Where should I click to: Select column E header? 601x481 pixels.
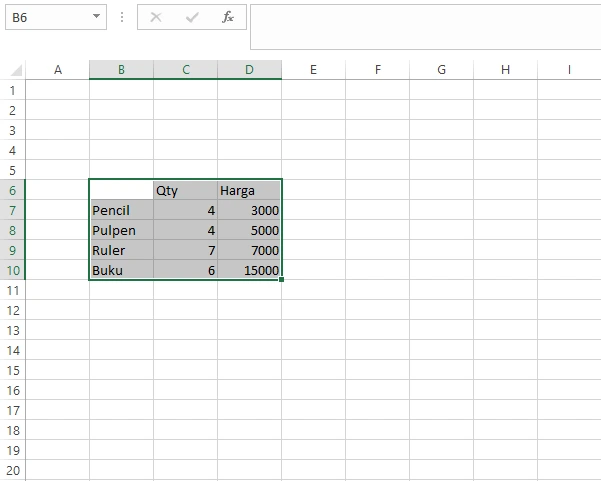coord(314,70)
